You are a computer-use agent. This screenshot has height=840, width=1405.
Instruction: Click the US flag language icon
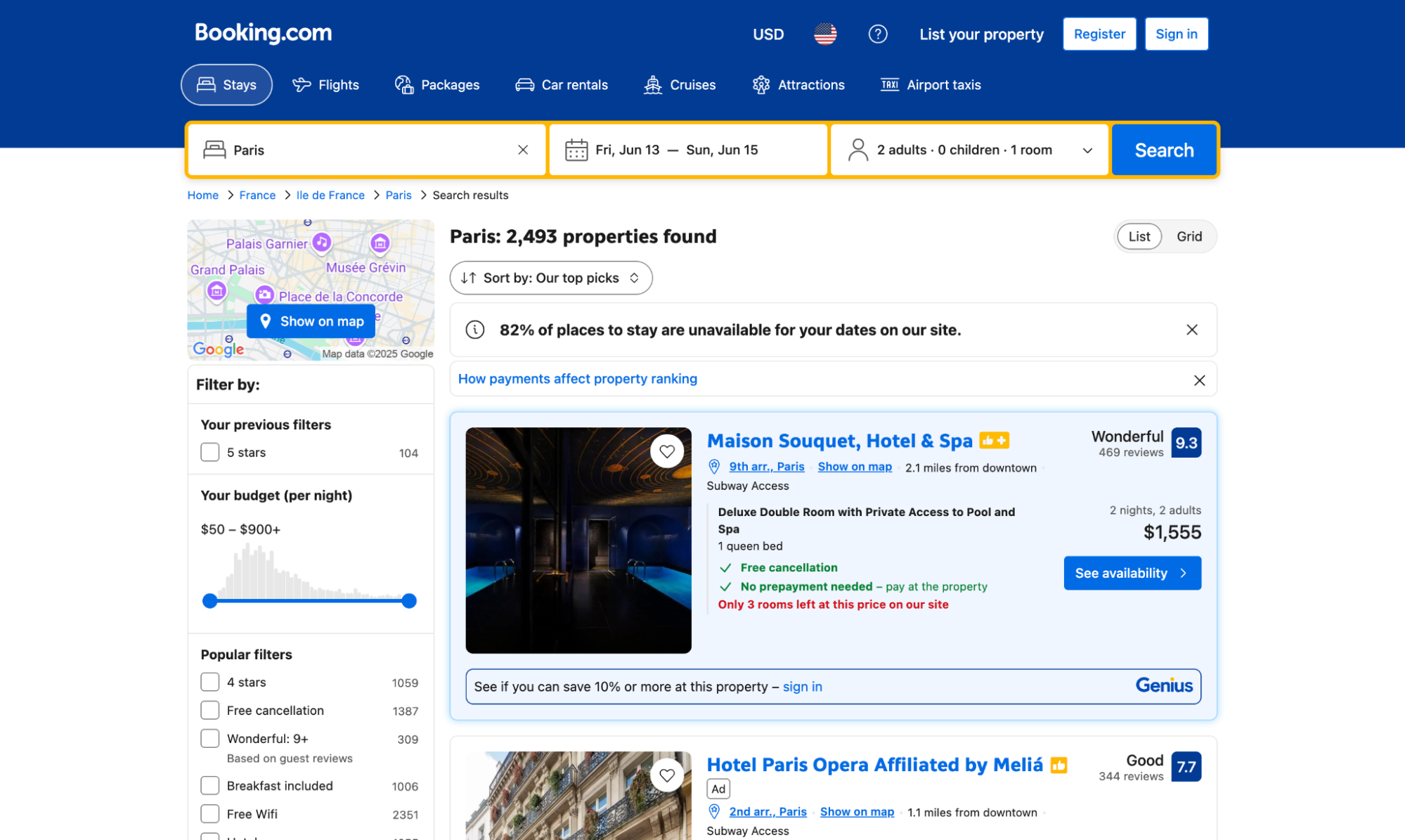click(825, 34)
